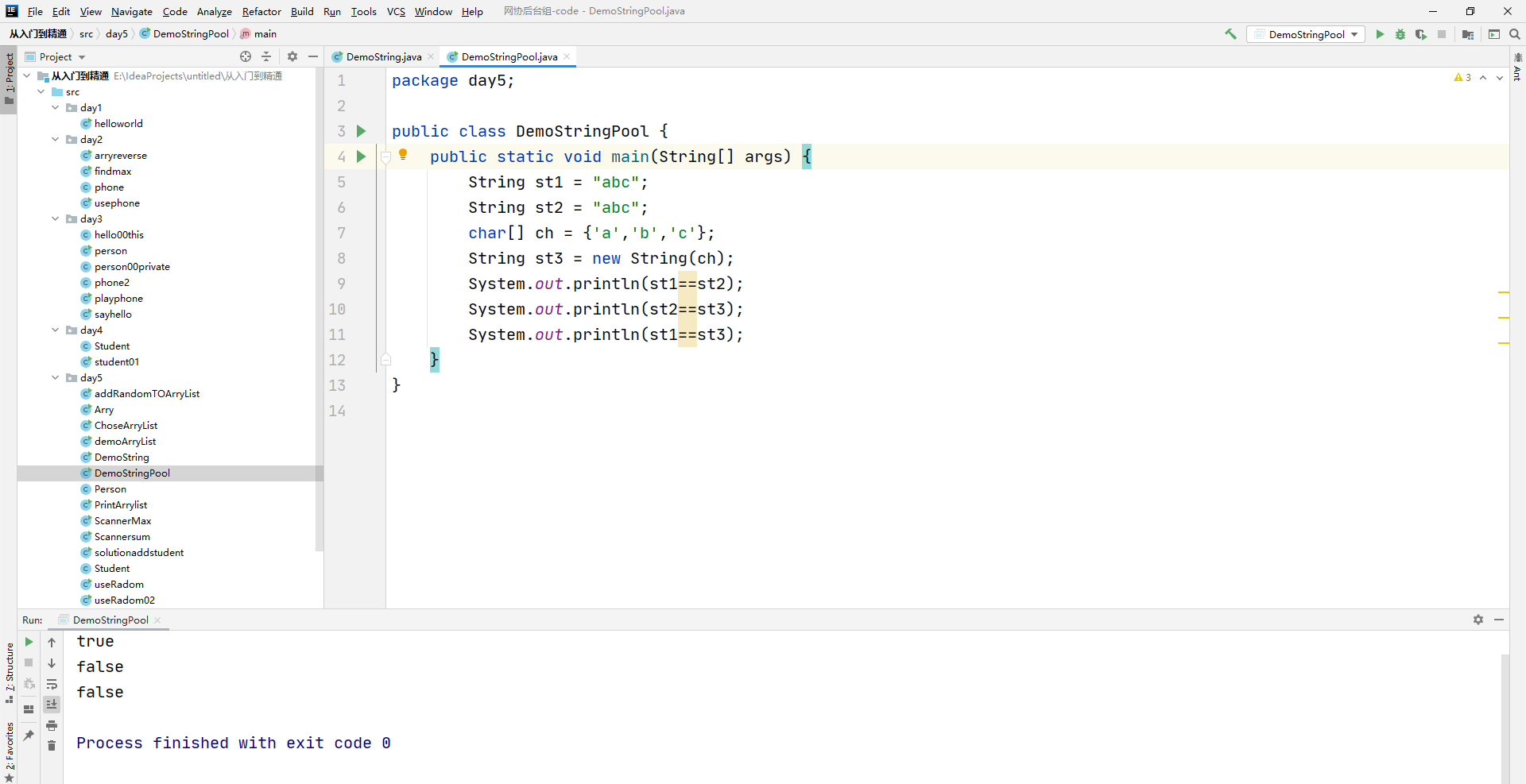The image size is (1526, 784).
Task: Open Run panel settings gear
Action: (x=1478, y=620)
